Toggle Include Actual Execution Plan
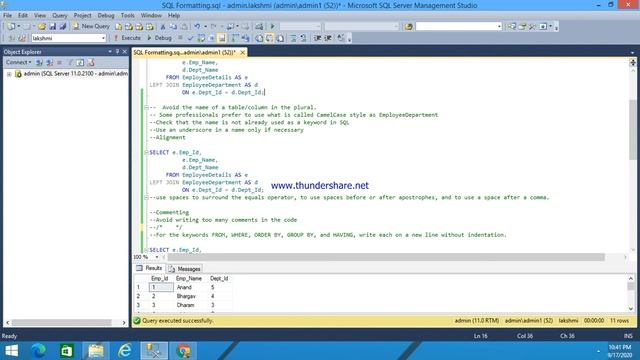Viewport: 640px width, 360px height. coord(235,38)
